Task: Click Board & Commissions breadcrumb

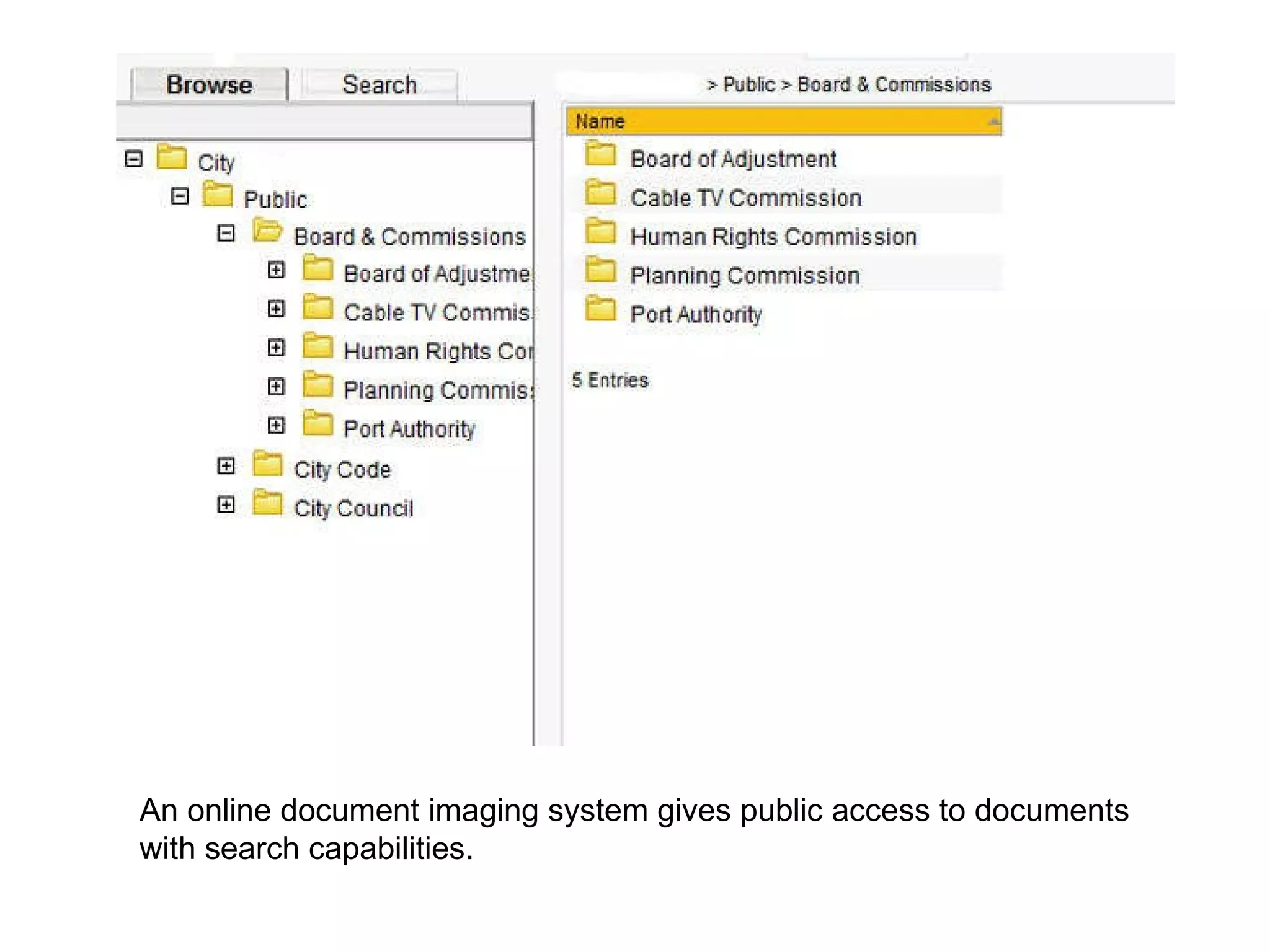Action: [894, 84]
